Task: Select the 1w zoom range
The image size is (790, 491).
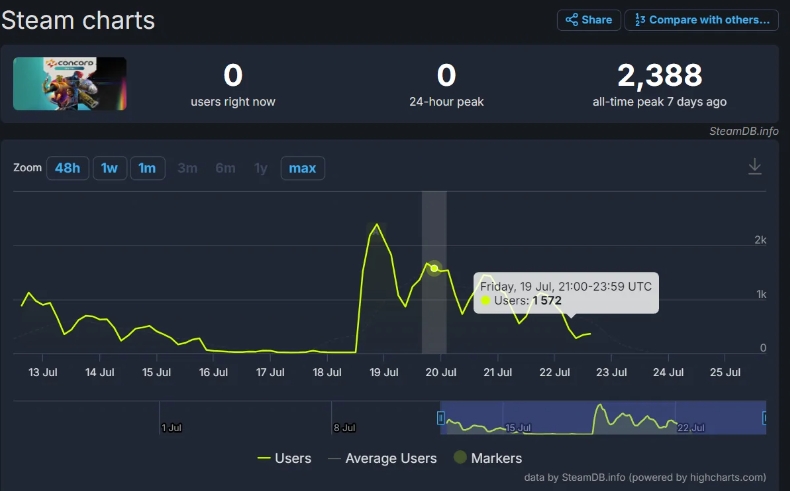Action: [110, 168]
